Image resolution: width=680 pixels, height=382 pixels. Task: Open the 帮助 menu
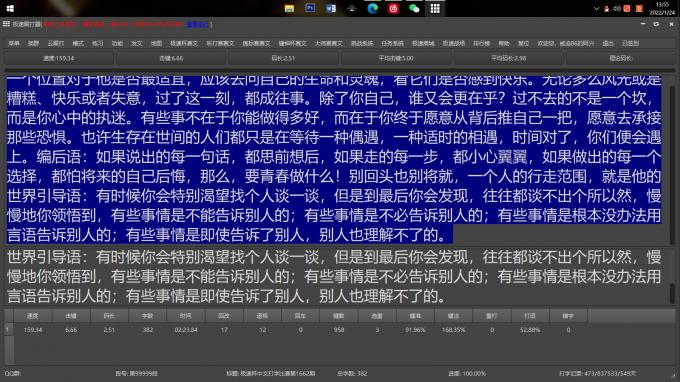tap(504, 43)
